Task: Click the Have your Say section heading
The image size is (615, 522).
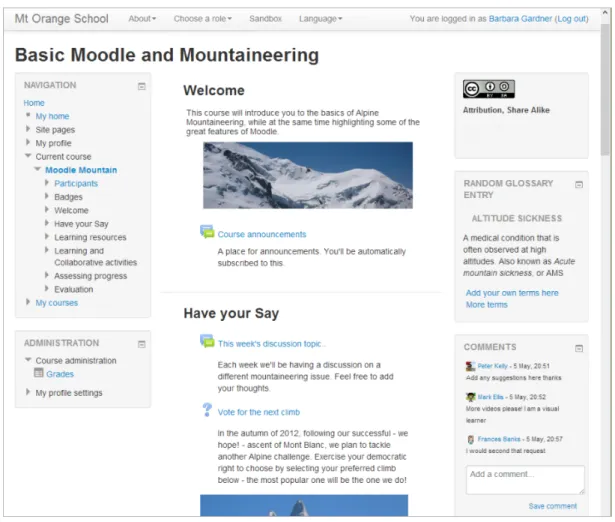Action: pyautogui.click(x=231, y=313)
